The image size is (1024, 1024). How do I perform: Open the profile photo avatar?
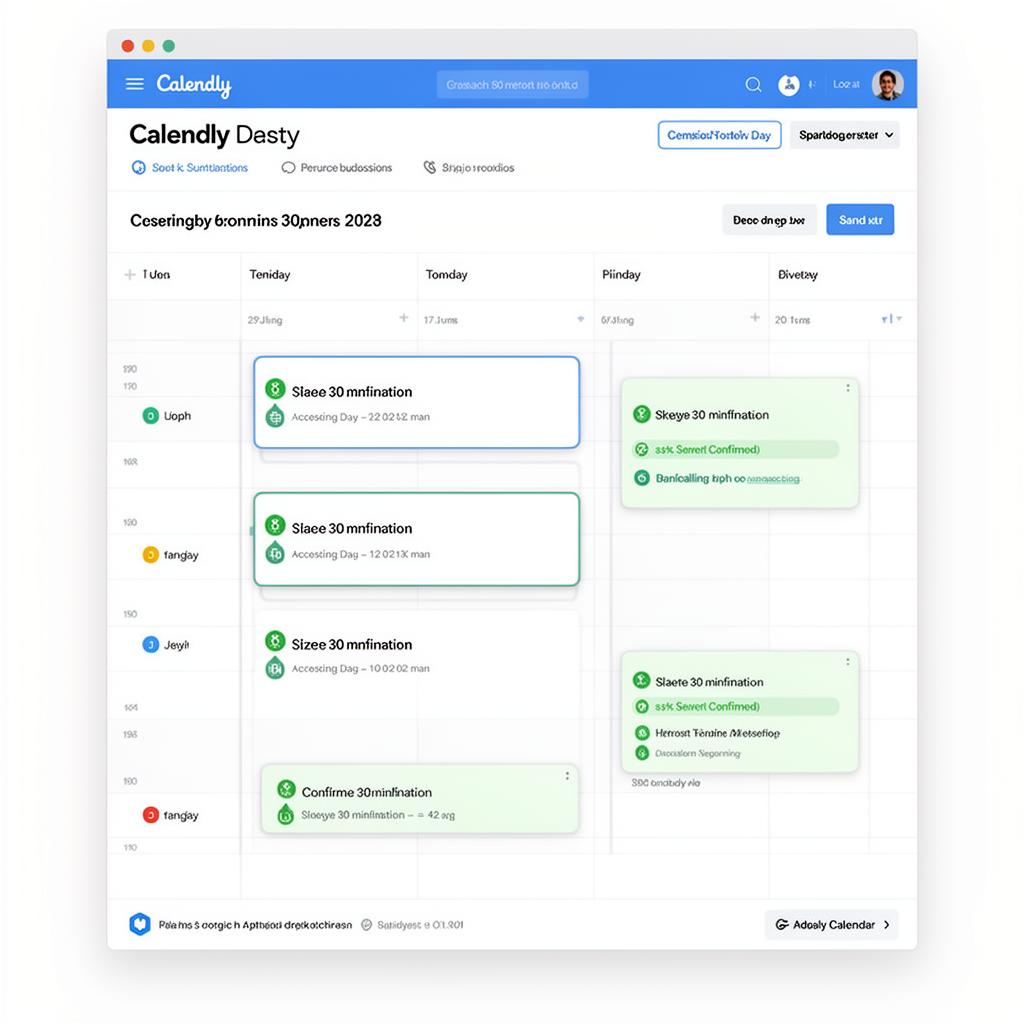click(x=888, y=85)
